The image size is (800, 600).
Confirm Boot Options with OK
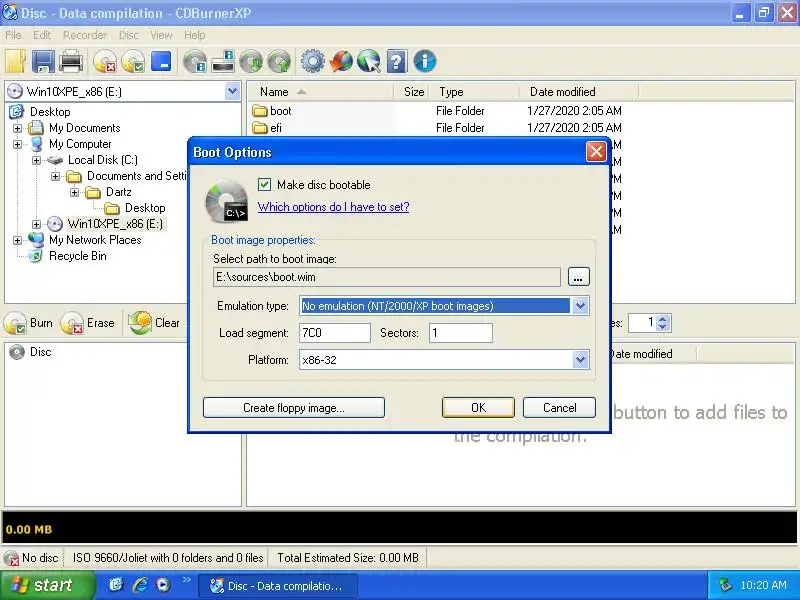479,408
